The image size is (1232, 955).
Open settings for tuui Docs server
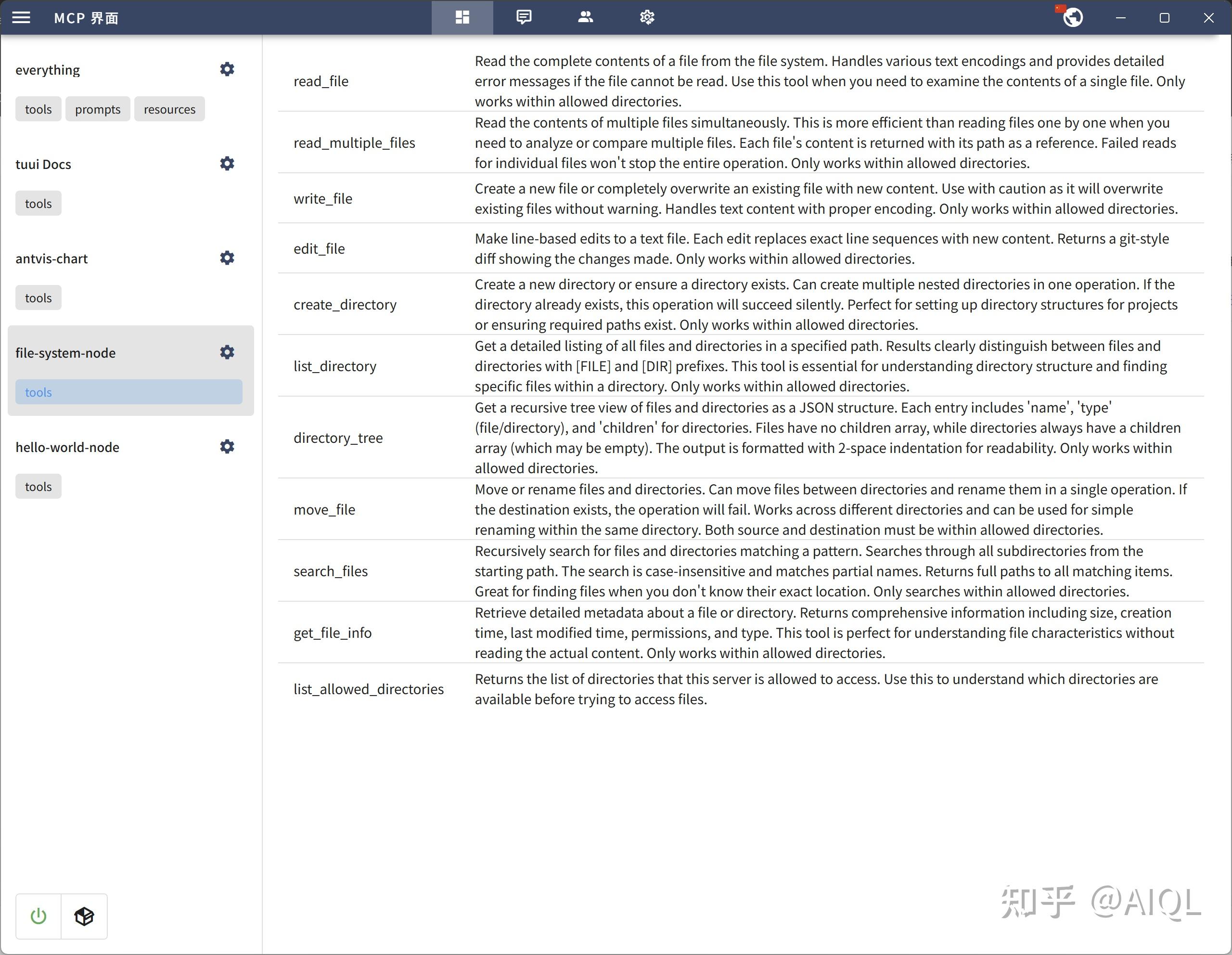pyautogui.click(x=227, y=164)
